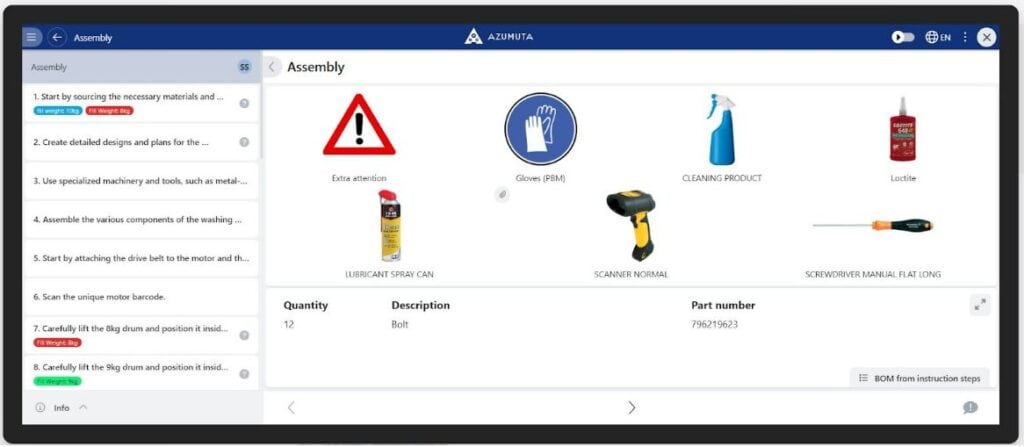Click the Loctite bottle image

(903, 129)
